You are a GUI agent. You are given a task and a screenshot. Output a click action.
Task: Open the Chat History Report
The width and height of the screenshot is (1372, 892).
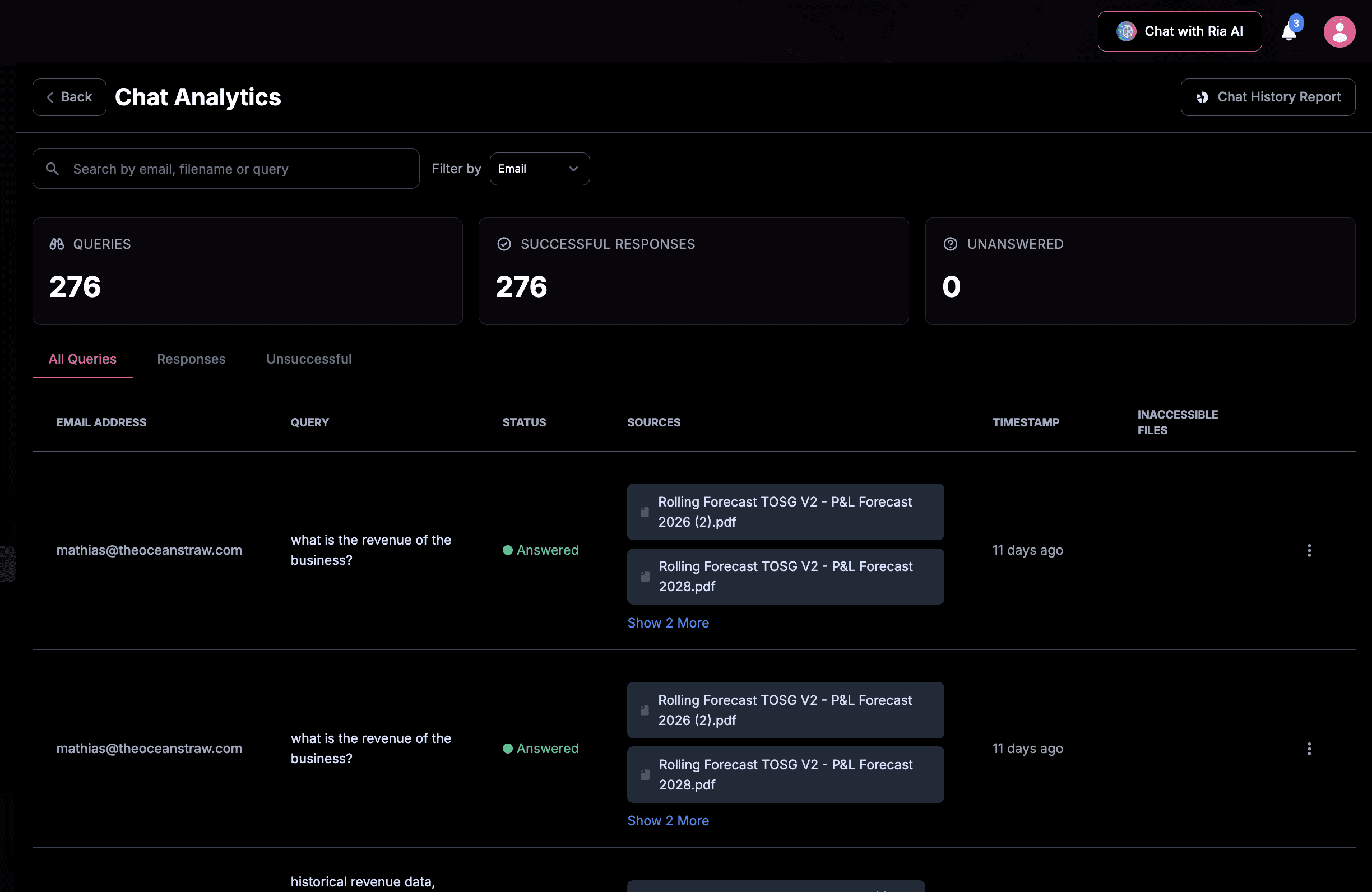click(1267, 97)
